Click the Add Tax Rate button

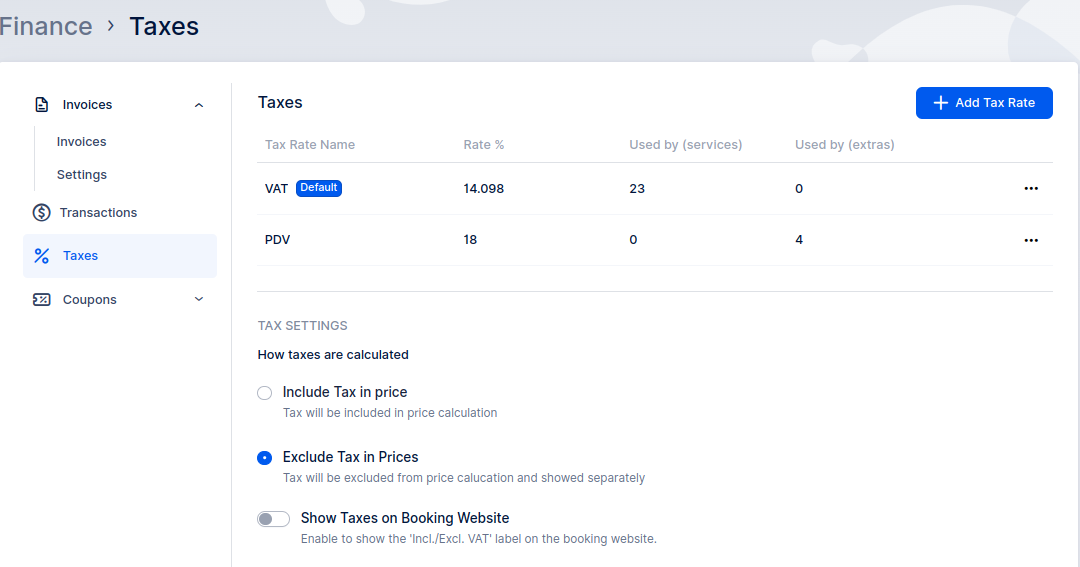pyautogui.click(x=984, y=103)
